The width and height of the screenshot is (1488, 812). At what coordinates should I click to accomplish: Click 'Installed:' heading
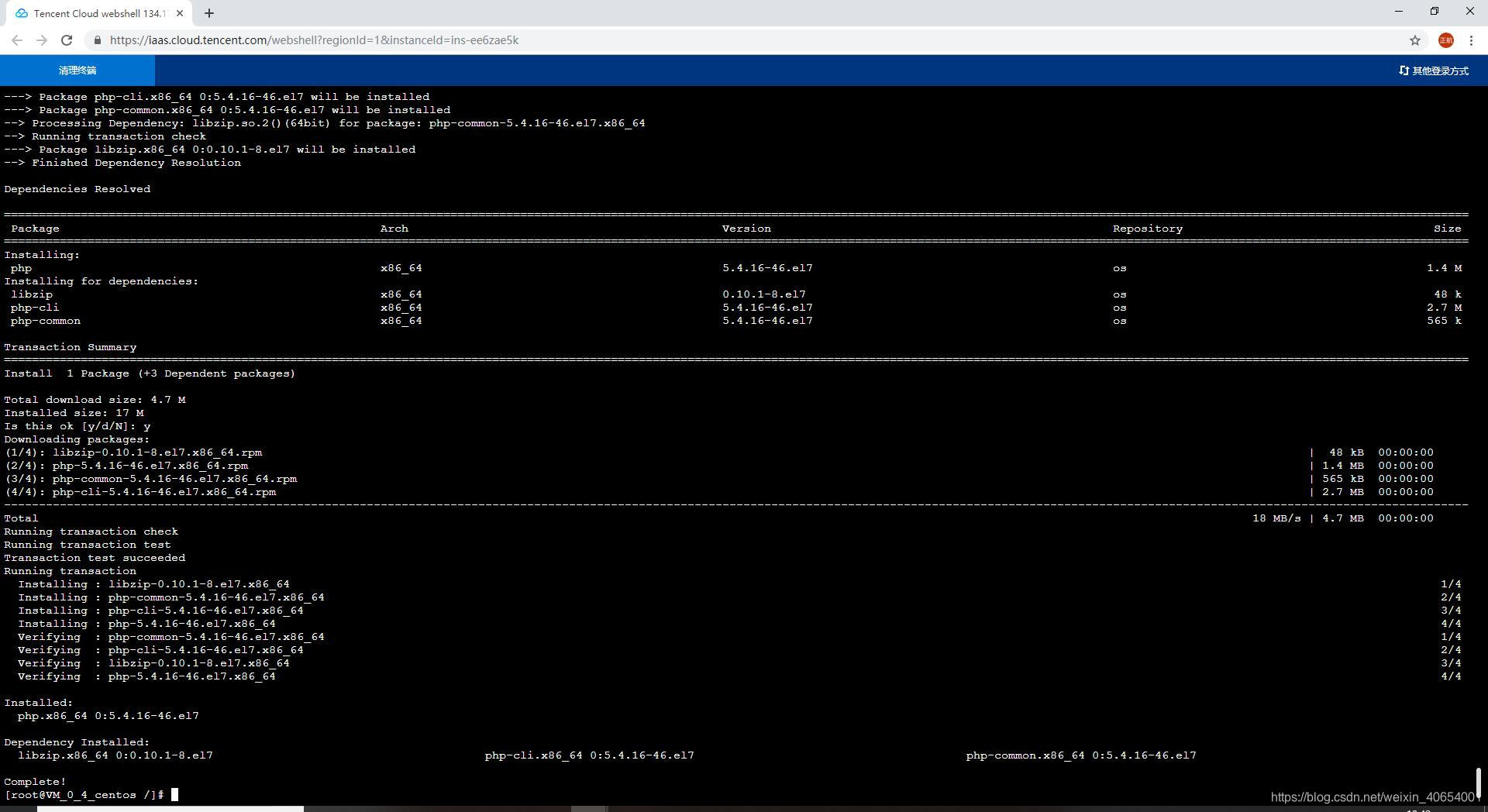click(x=39, y=703)
